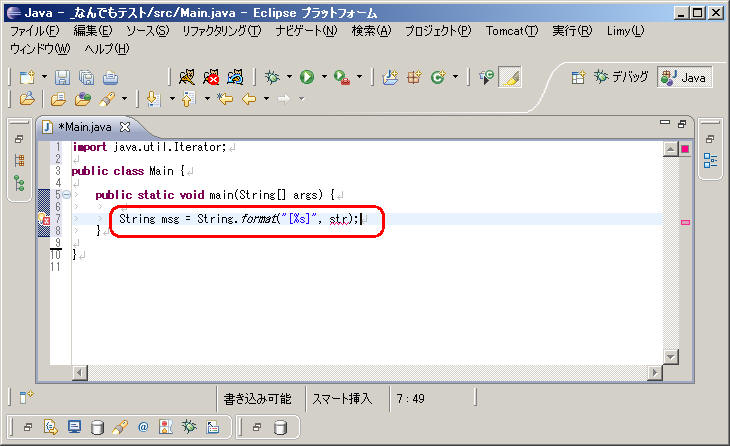
Task: Open the Tomcat menu
Action: pyautogui.click(x=510, y=31)
